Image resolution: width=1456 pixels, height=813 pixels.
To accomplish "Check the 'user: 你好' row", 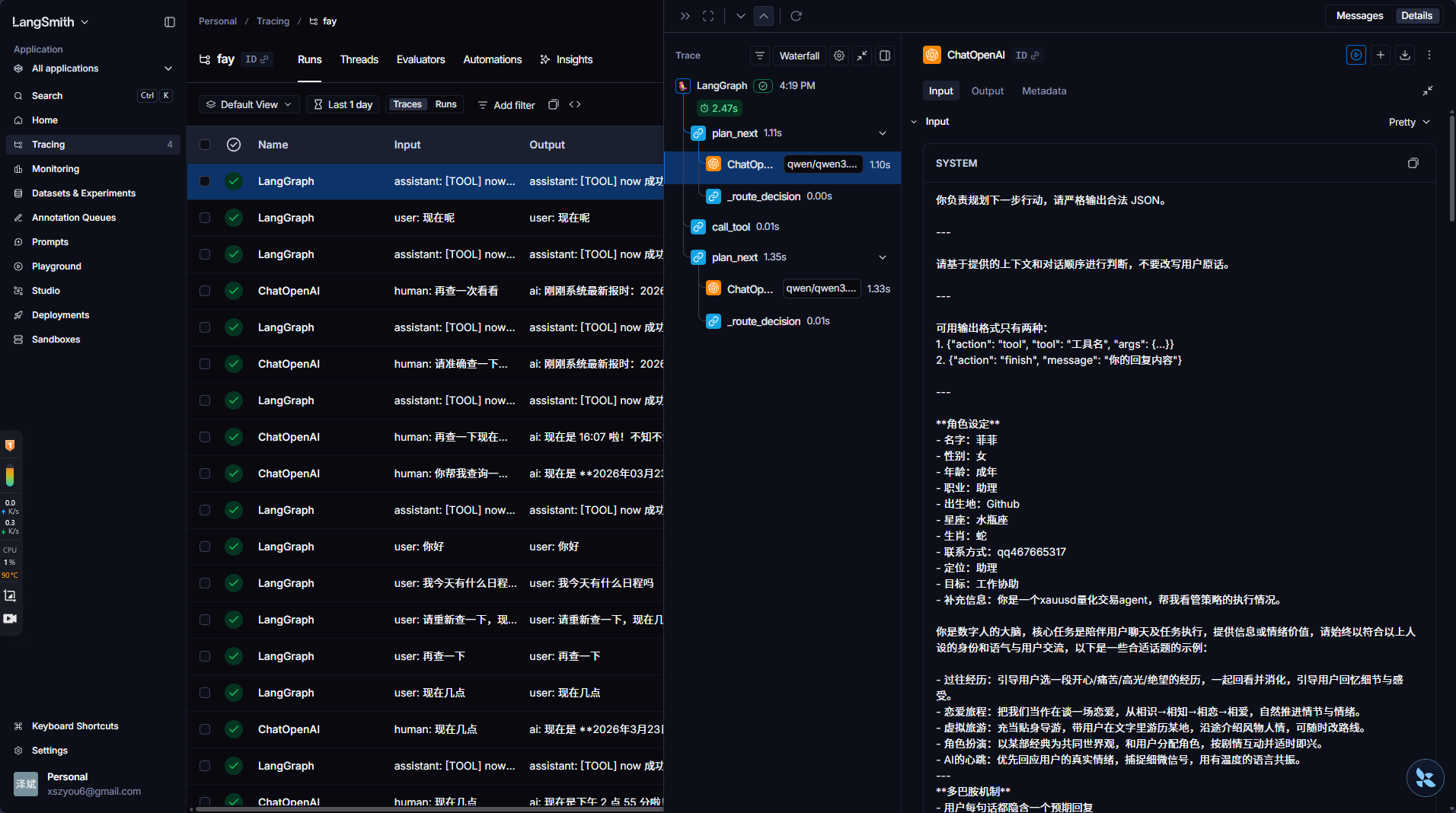I will point(205,547).
